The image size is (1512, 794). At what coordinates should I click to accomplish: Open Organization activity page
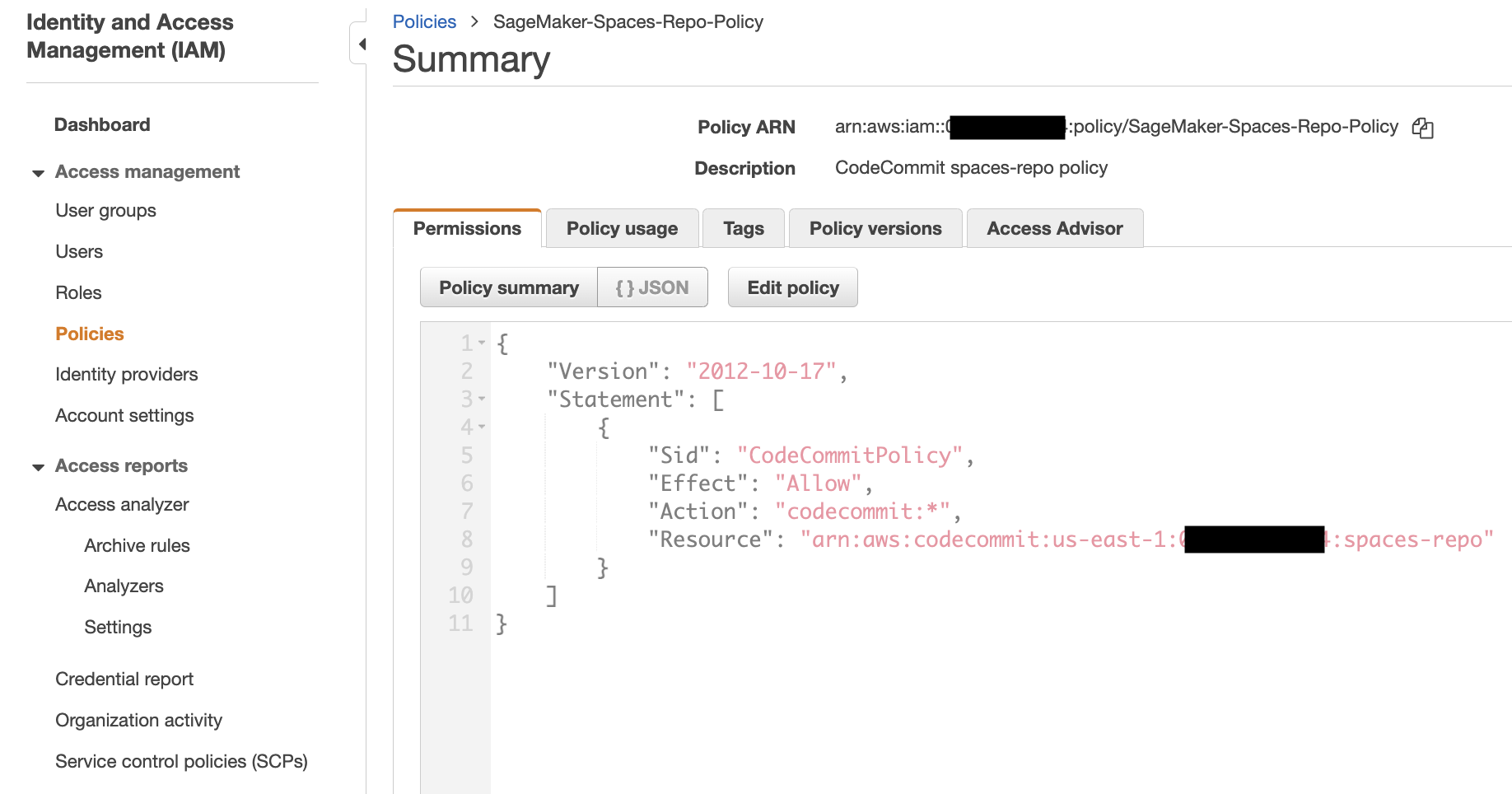pyautogui.click(x=138, y=721)
